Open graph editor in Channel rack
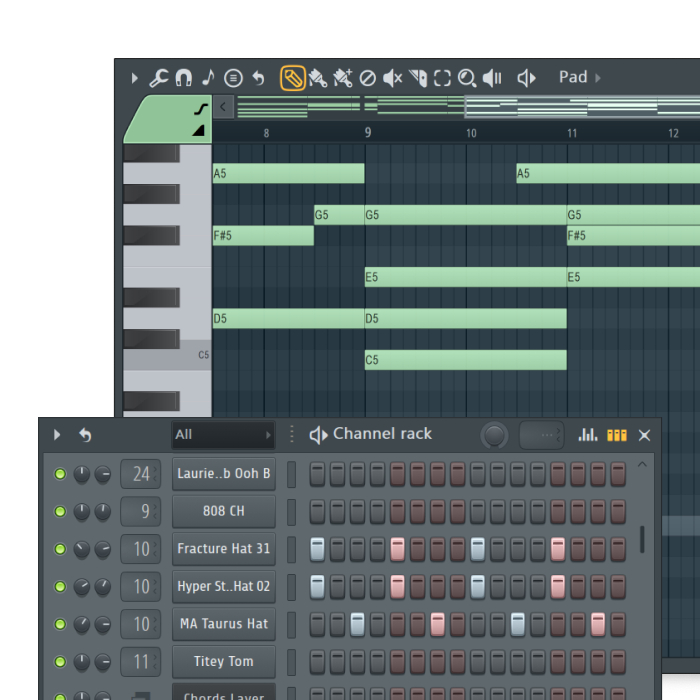Image resolution: width=700 pixels, height=700 pixels. 588,435
